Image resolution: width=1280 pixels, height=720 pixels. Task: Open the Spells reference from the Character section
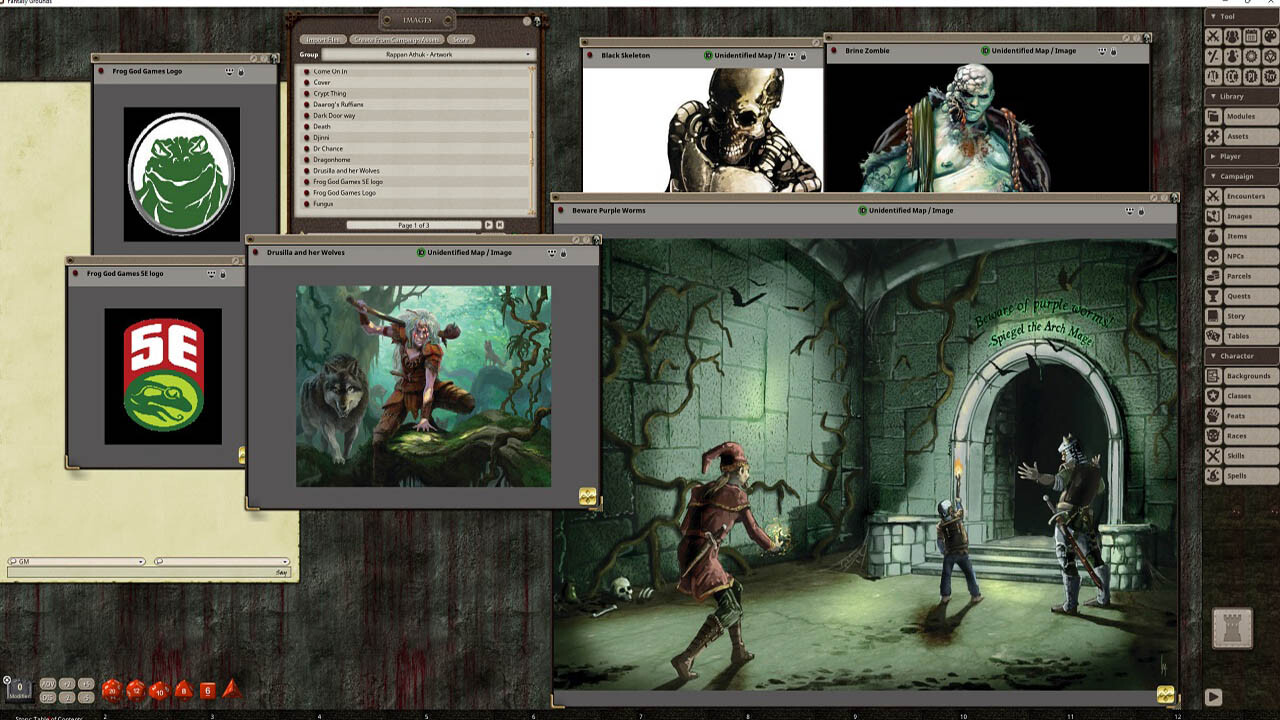tap(1241, 476)
